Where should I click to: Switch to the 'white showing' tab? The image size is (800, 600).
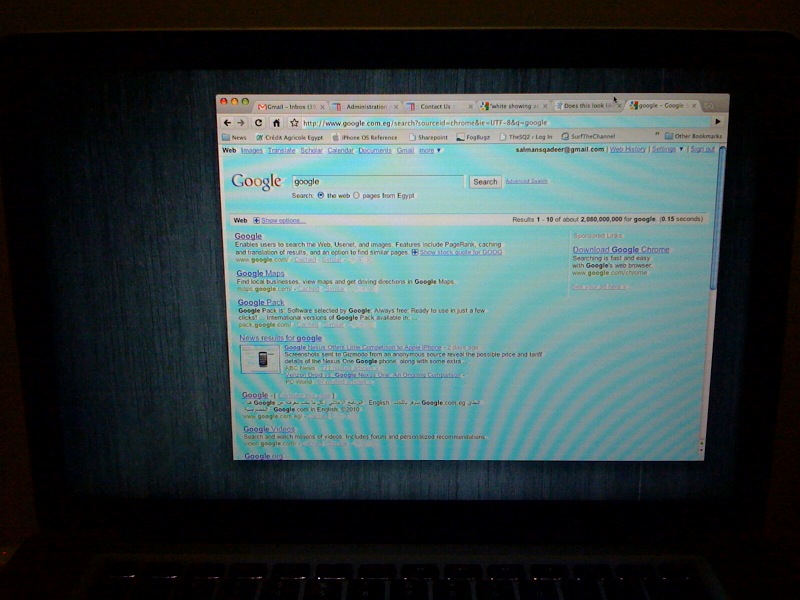coord(513,106)
